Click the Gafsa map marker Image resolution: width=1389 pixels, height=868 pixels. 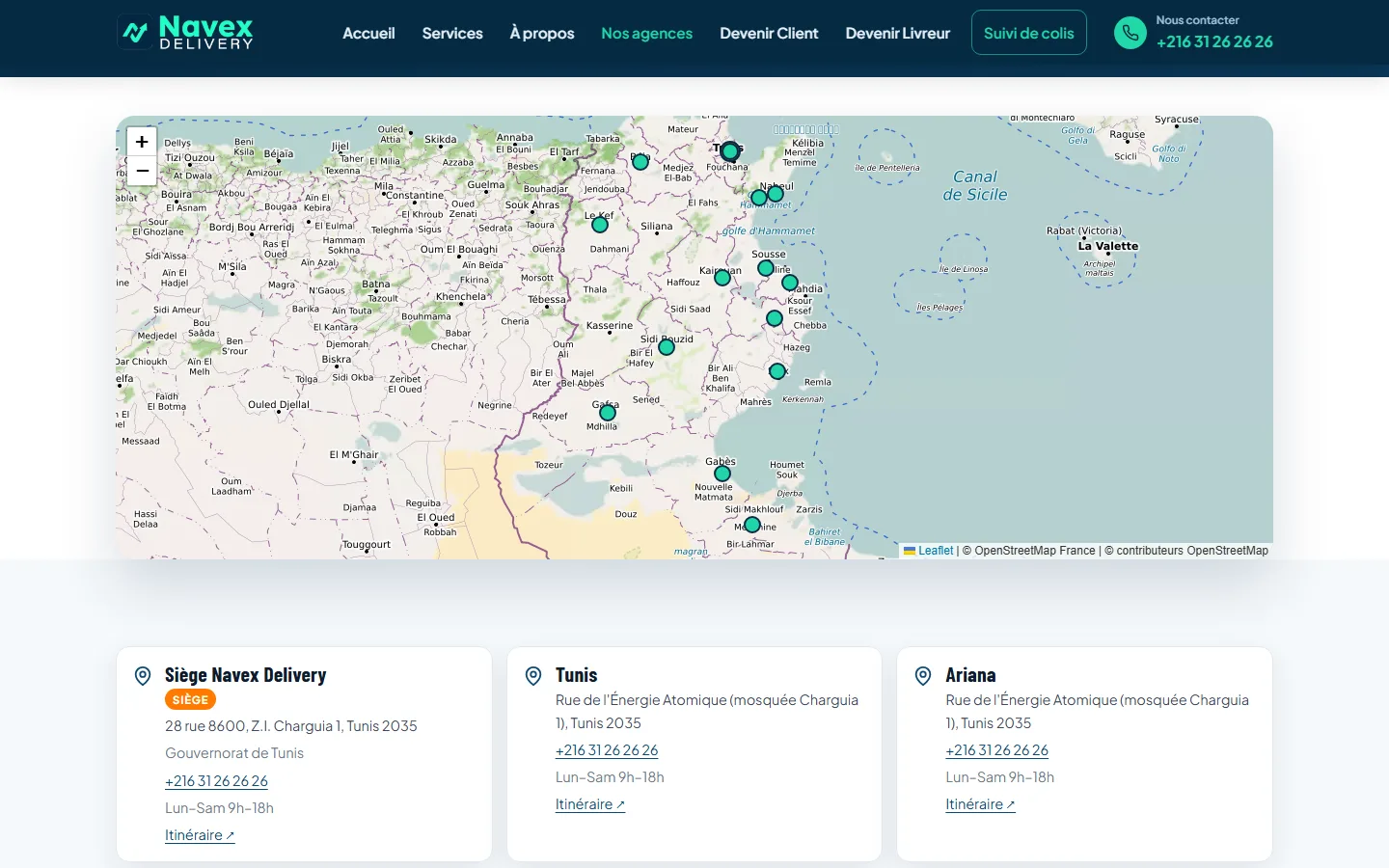[608, 413]
